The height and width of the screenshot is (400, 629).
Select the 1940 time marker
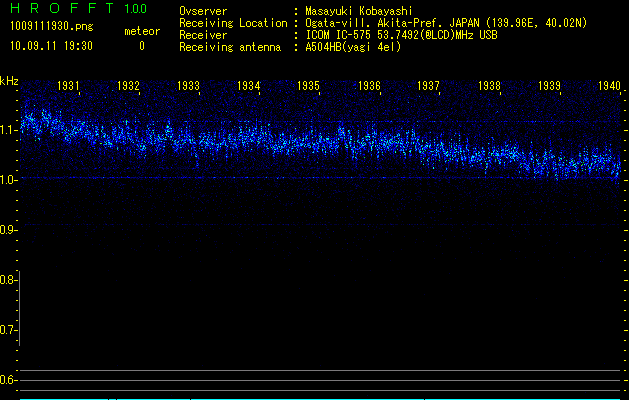(609, 87)
